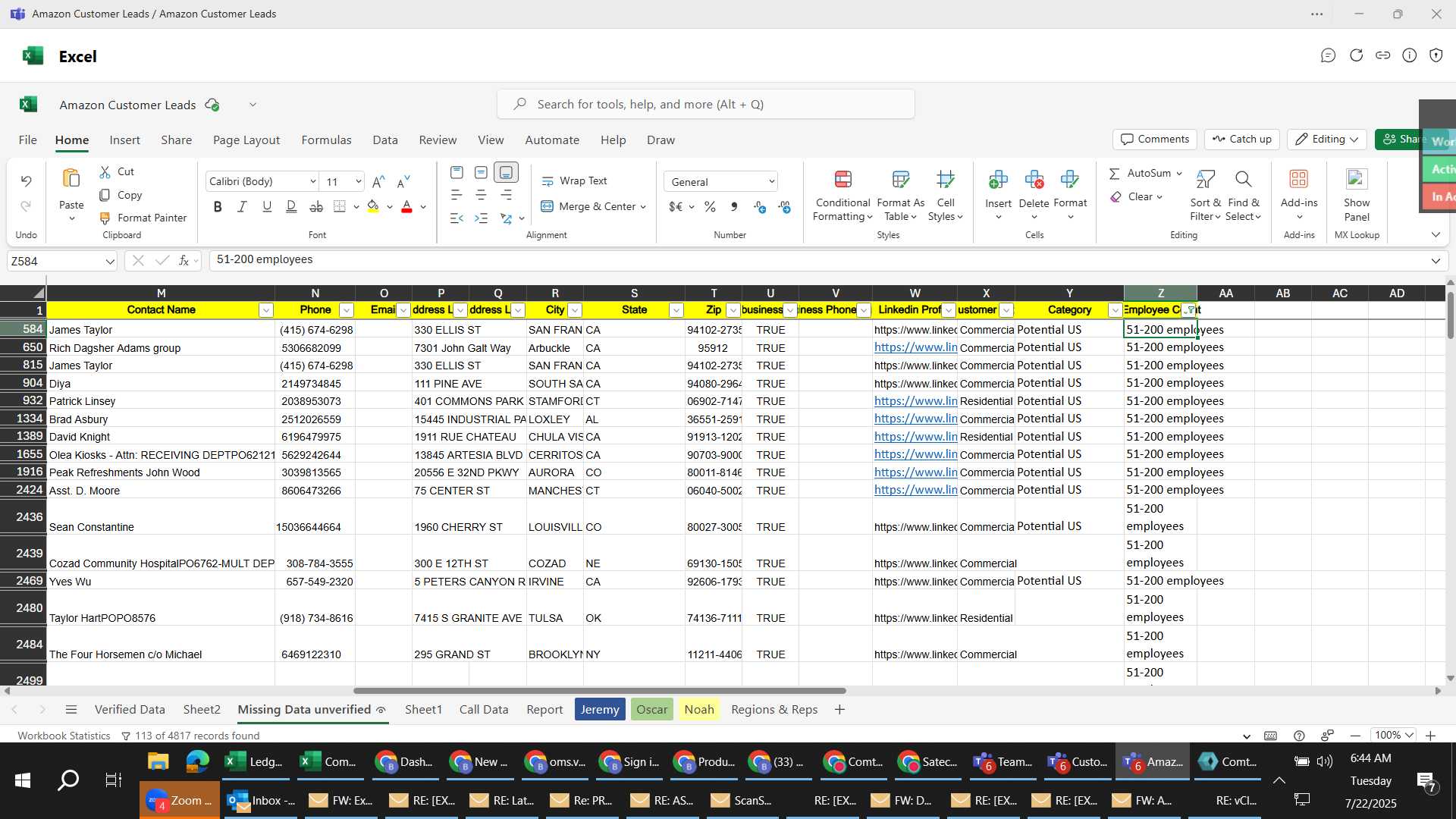Screen dimensions: 1456x819
Task: Click the search for tools box
Action: [706, 105]
